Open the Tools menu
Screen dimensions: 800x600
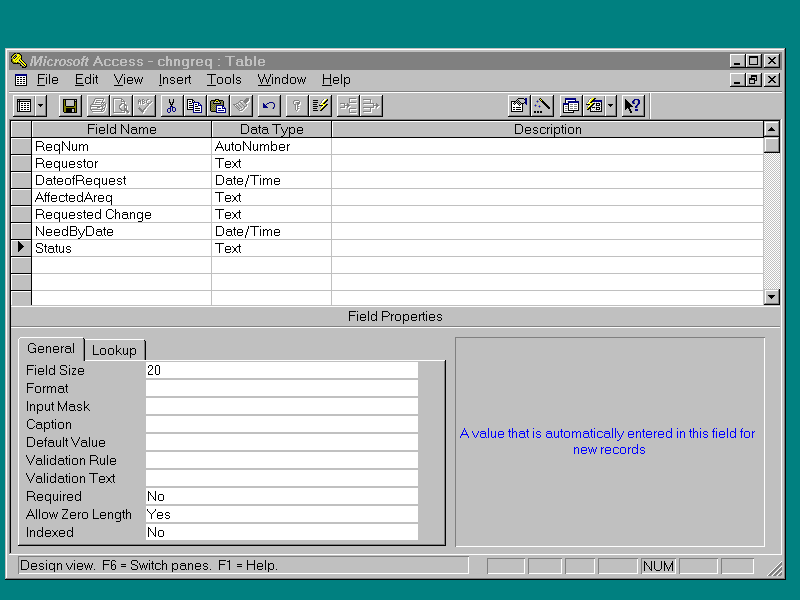[x=224, y=80]
